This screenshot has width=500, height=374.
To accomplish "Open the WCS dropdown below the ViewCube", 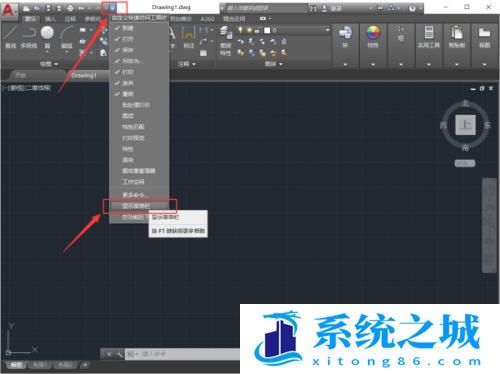I will (465, 163).
